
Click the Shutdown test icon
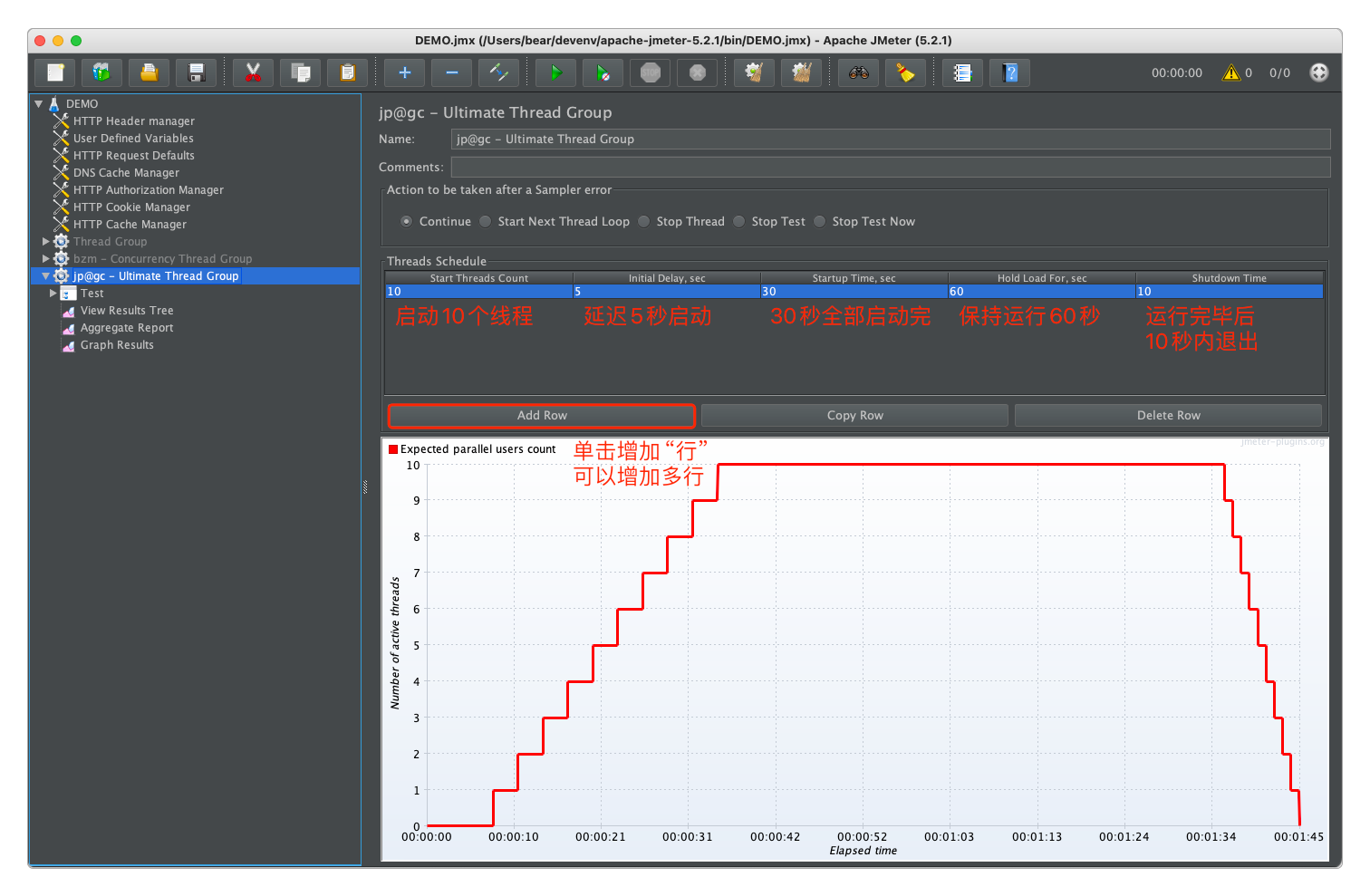[697, 72]
